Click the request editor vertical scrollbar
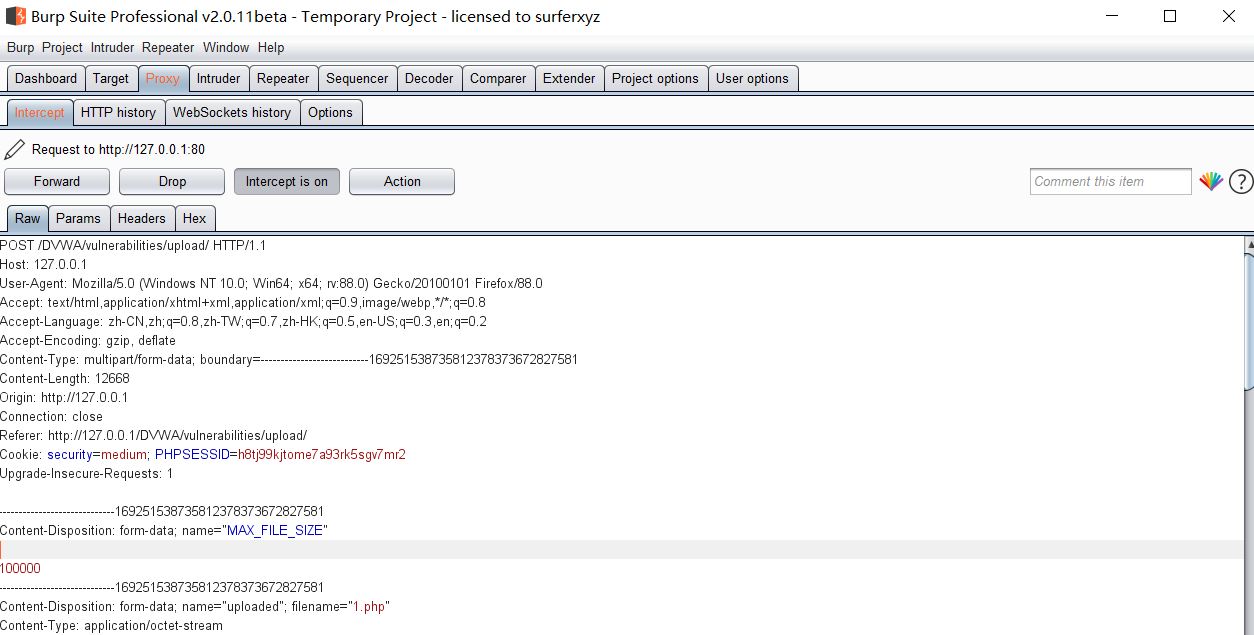Viewport: 1254px width, 635px height. click(1249, 320)
